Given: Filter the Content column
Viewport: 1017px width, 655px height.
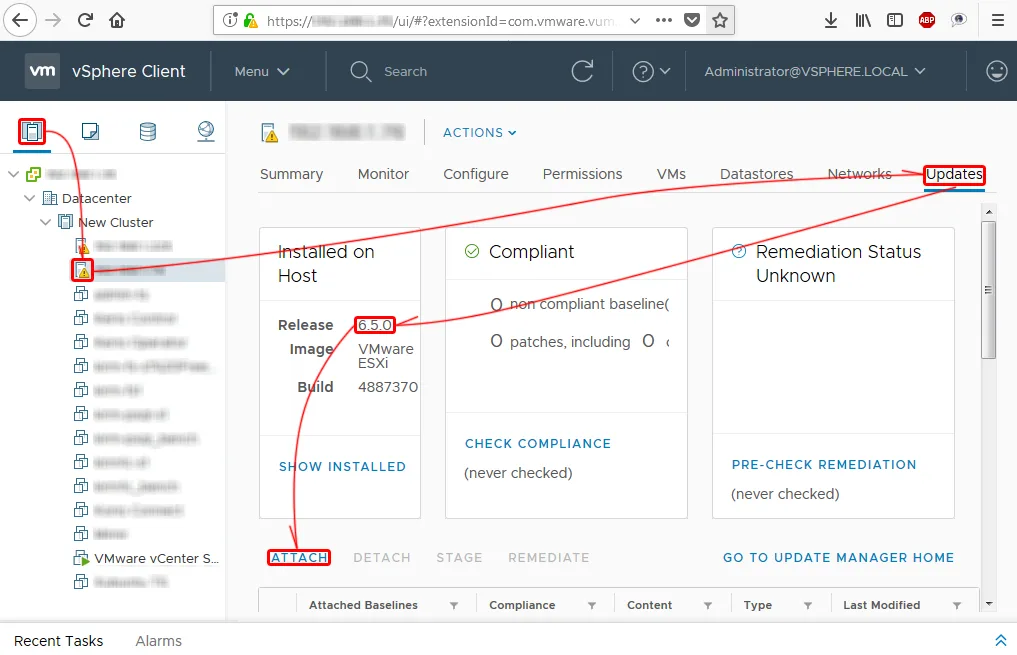Looking at the screenshot, I should point(708,605).
